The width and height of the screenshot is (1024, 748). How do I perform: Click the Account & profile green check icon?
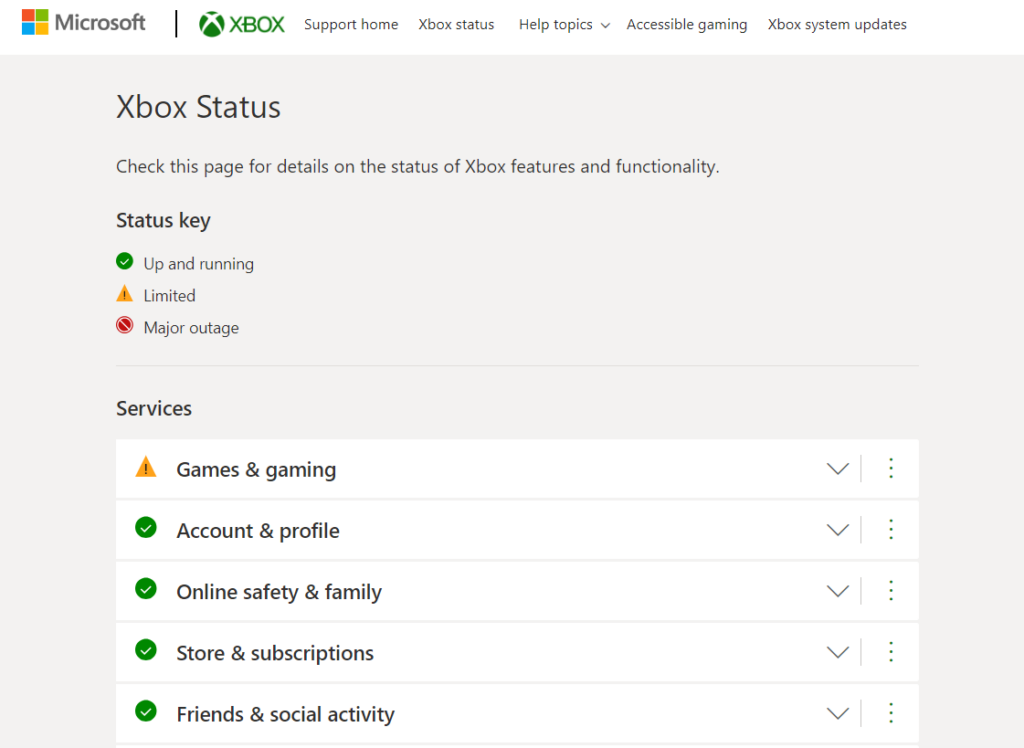[146, 528]
